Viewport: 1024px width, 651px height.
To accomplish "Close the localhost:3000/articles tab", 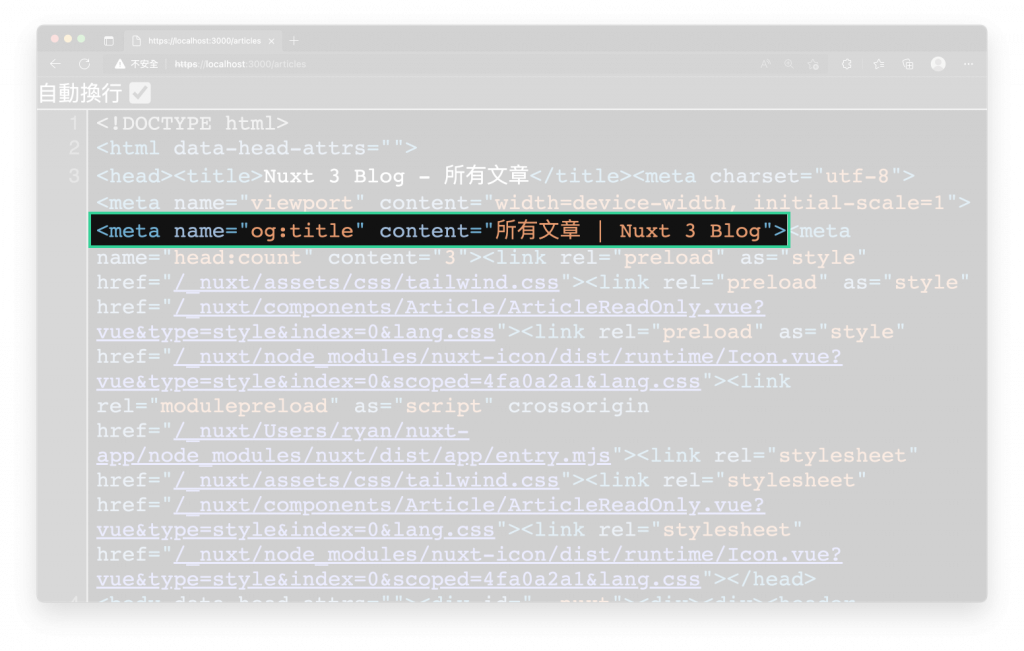I will point(272,41).
